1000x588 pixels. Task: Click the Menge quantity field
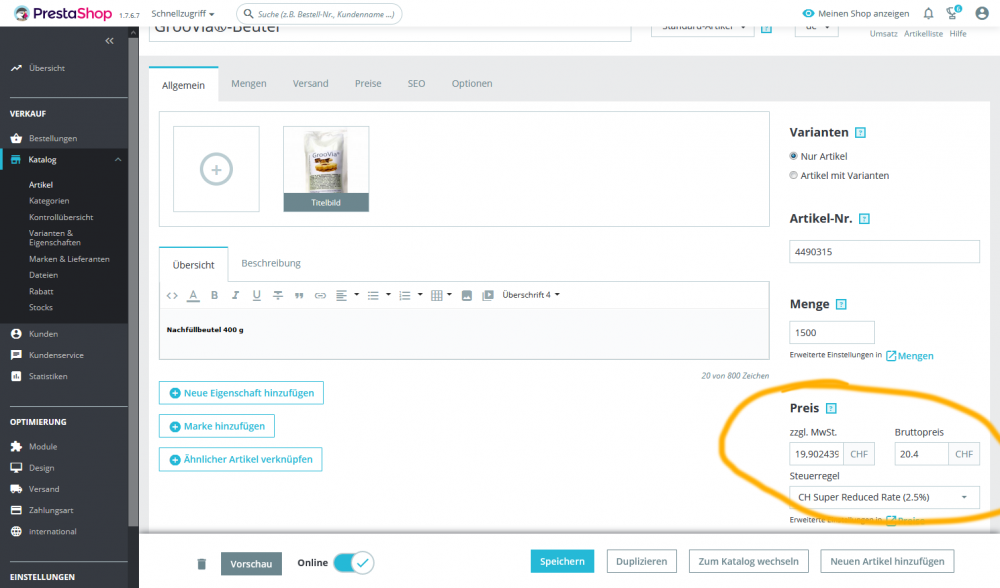click(x=832, y=333)
